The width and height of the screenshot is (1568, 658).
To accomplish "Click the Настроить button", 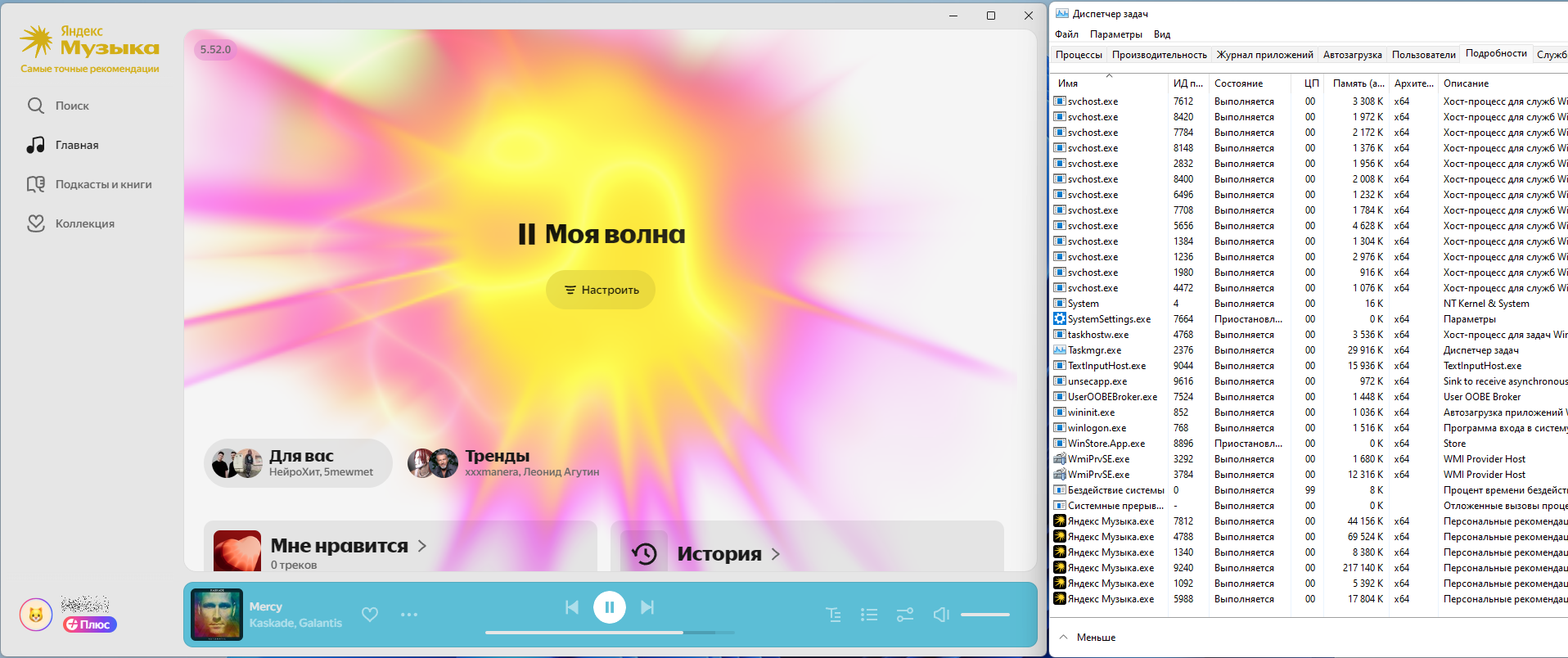I will (x=601, y=290).
